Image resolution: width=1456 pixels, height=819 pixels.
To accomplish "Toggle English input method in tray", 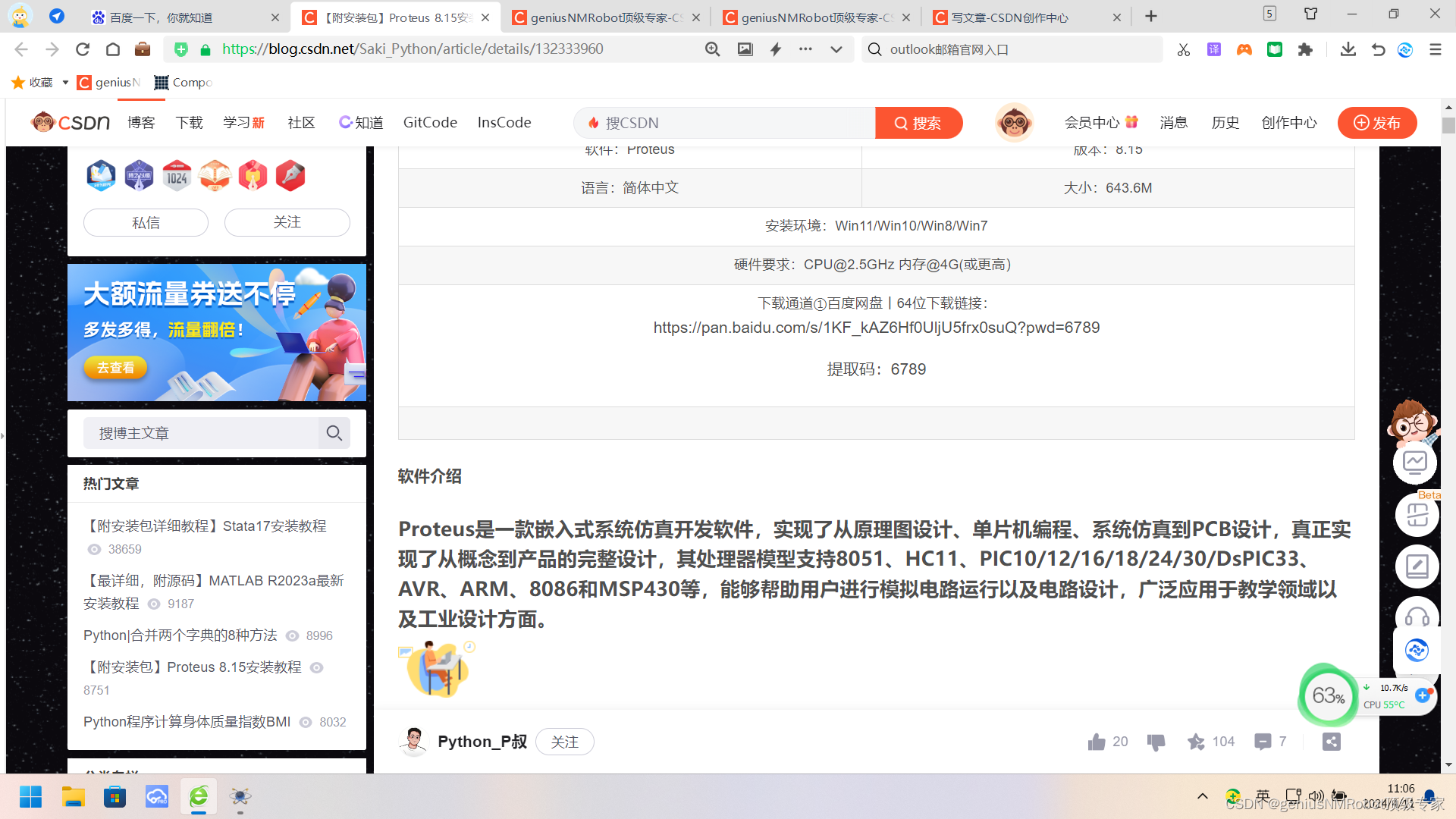I will tap(1263, 795).
